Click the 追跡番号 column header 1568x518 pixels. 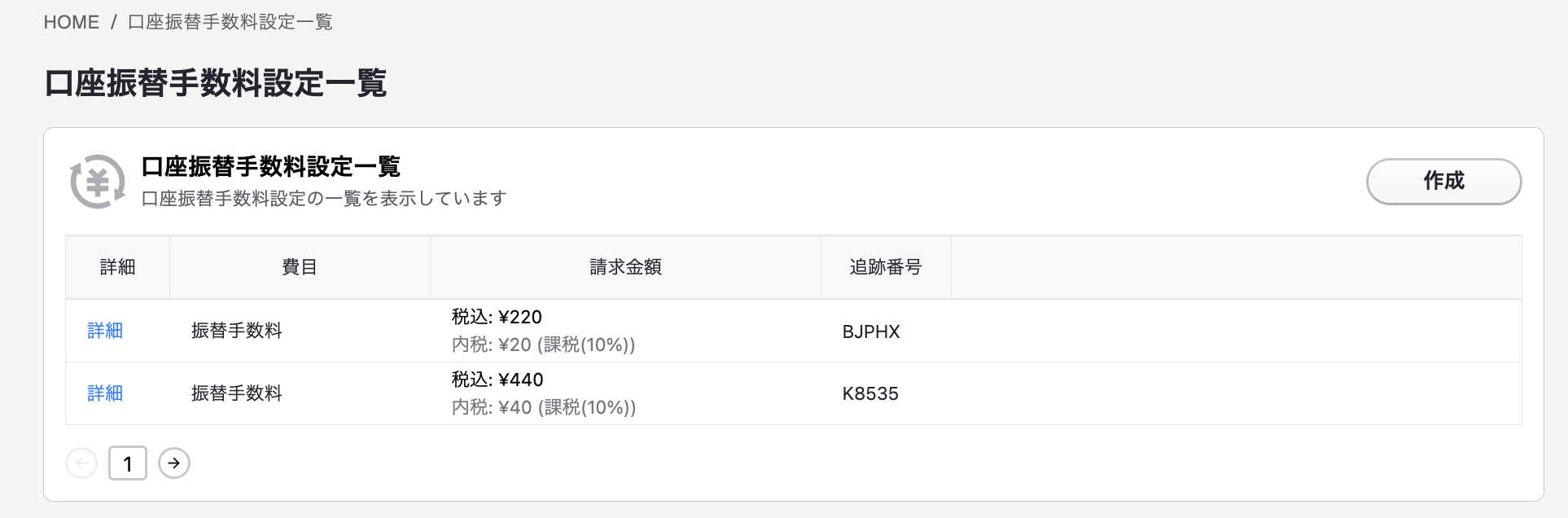886,267
